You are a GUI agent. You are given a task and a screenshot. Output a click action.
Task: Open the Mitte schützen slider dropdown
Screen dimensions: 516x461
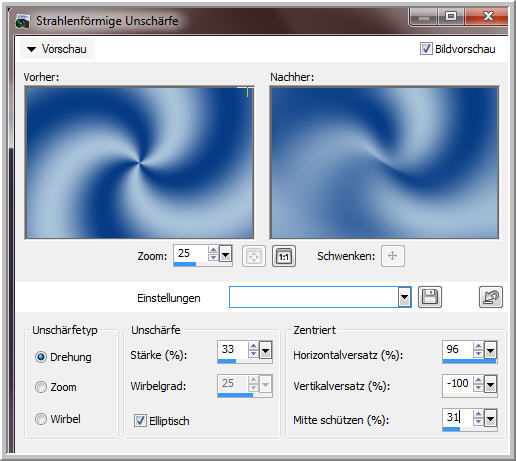(x=490, y=418)
